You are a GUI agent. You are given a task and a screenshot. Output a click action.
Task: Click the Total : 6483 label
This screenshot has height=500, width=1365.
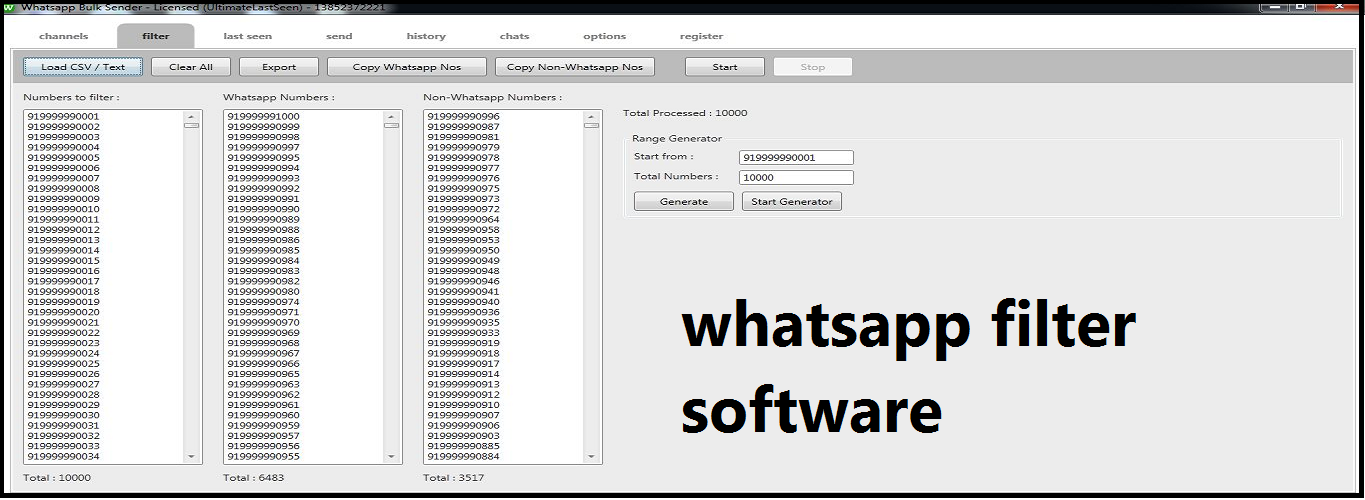click(254, 478)
